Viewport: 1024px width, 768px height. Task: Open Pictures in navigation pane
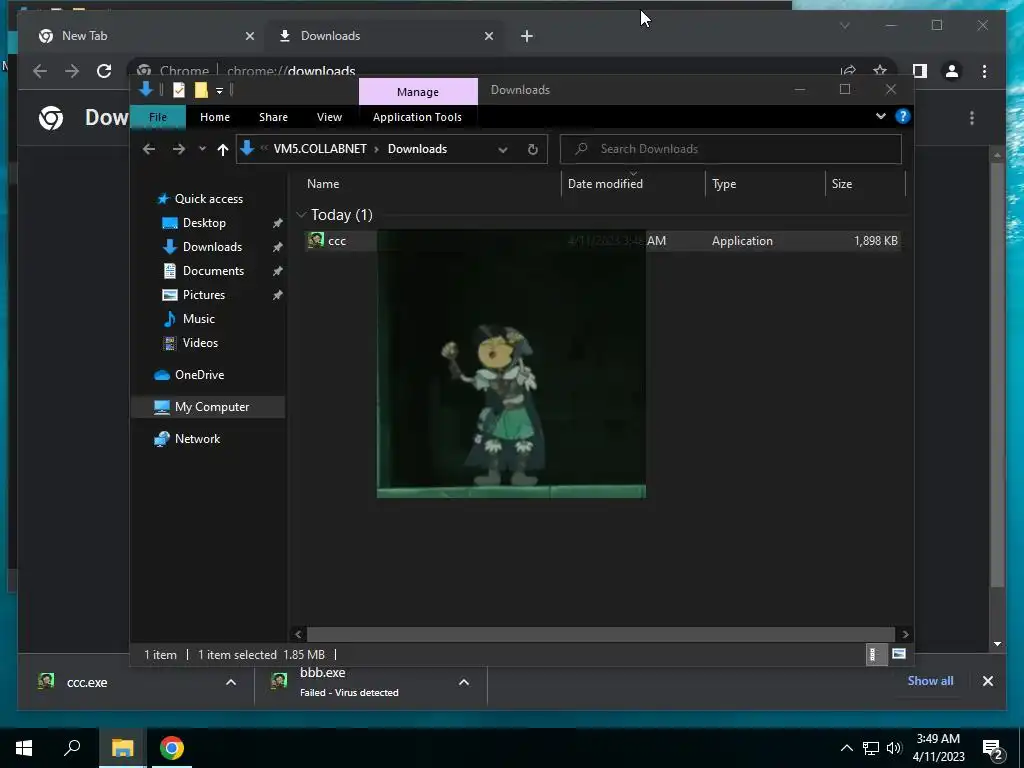click(204, 295)
